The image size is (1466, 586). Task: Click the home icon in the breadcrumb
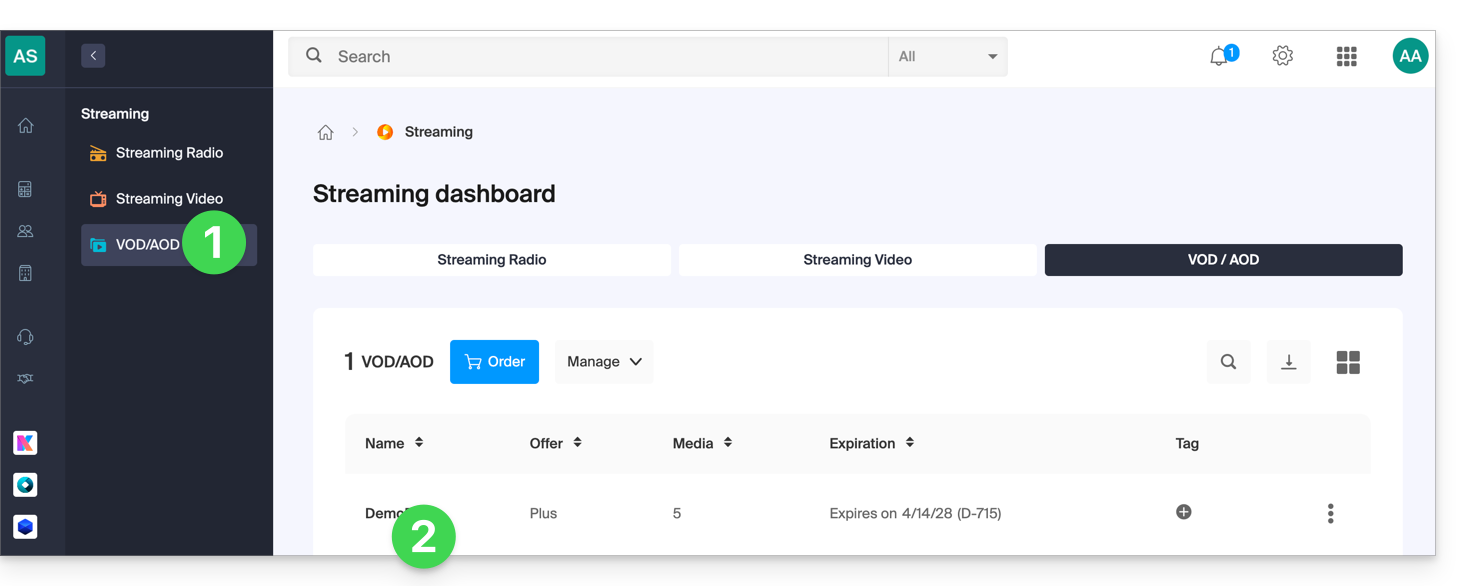[x=325, y=132]
